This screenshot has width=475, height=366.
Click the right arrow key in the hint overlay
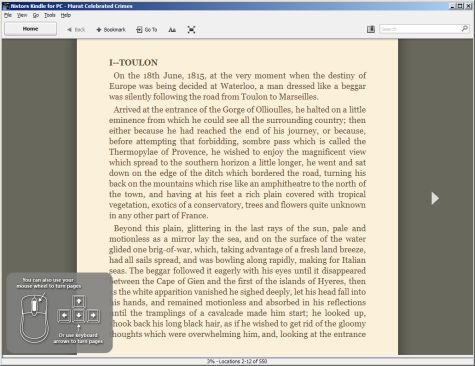[93, 315]
